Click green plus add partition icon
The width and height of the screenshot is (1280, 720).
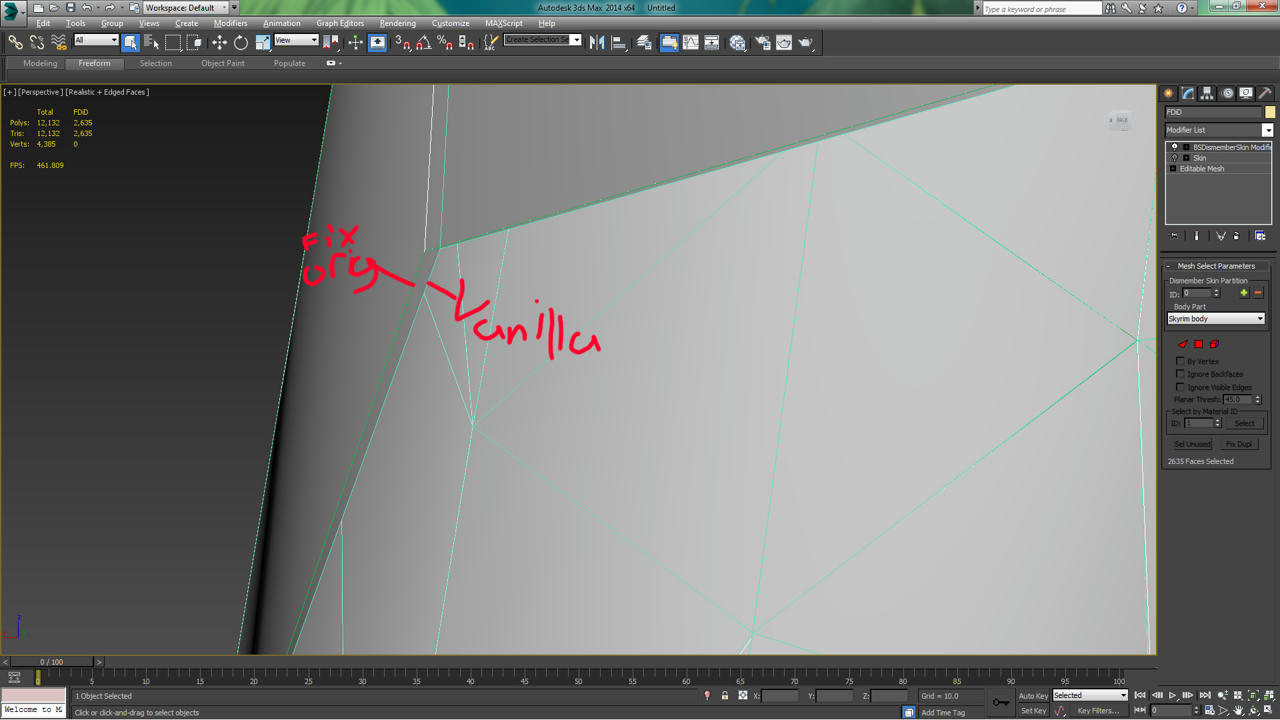(x=1244, y=293)
